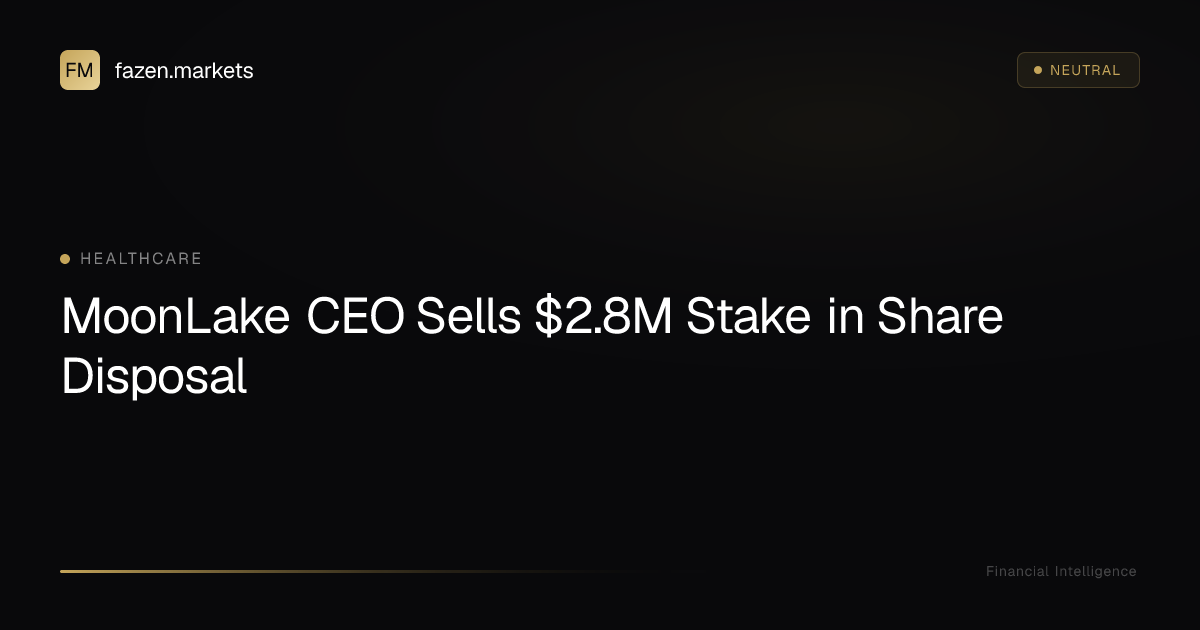1200x630 pixels.
Task: Click the gold dot inside NEUTRAL badge
Action: (x=1038, y=70)
